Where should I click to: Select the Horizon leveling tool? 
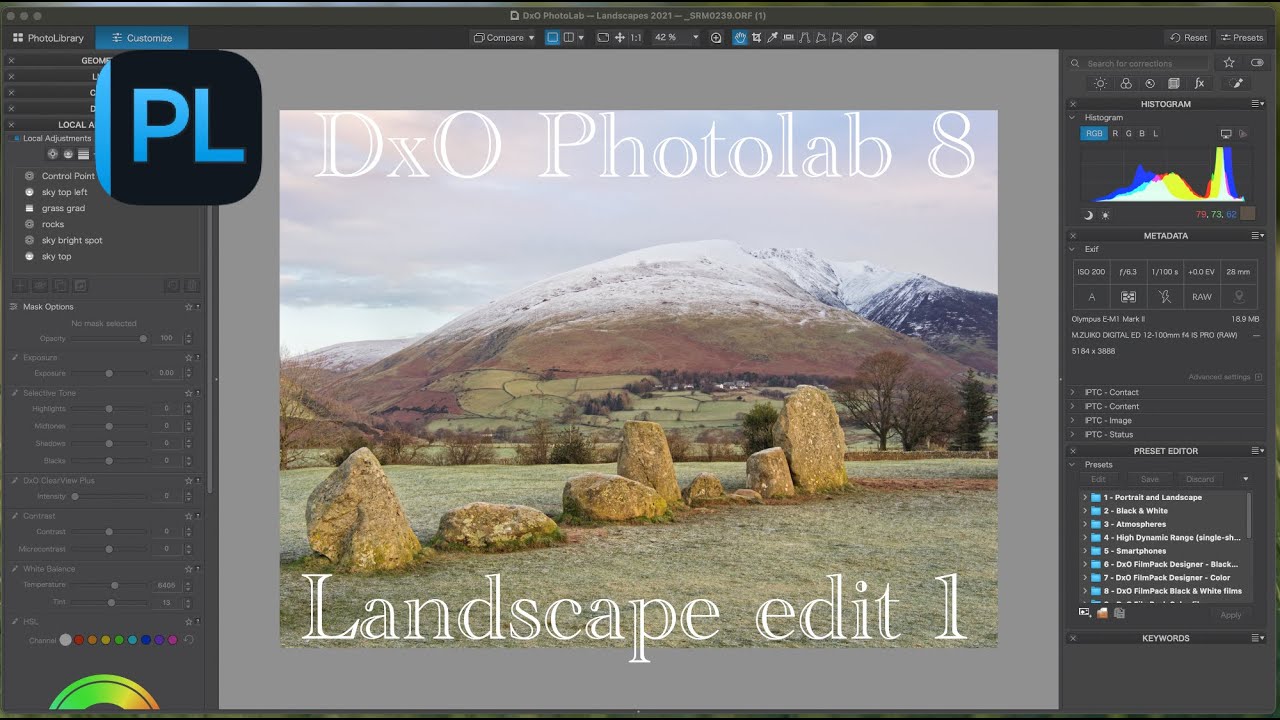click(789, 37)
